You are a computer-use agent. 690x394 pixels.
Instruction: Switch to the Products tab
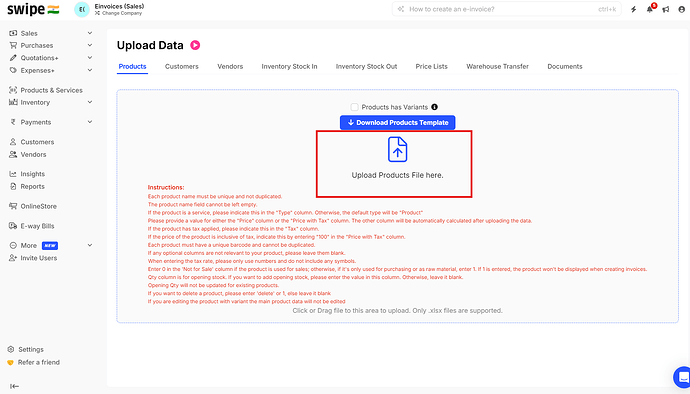(x=132, y=66)
